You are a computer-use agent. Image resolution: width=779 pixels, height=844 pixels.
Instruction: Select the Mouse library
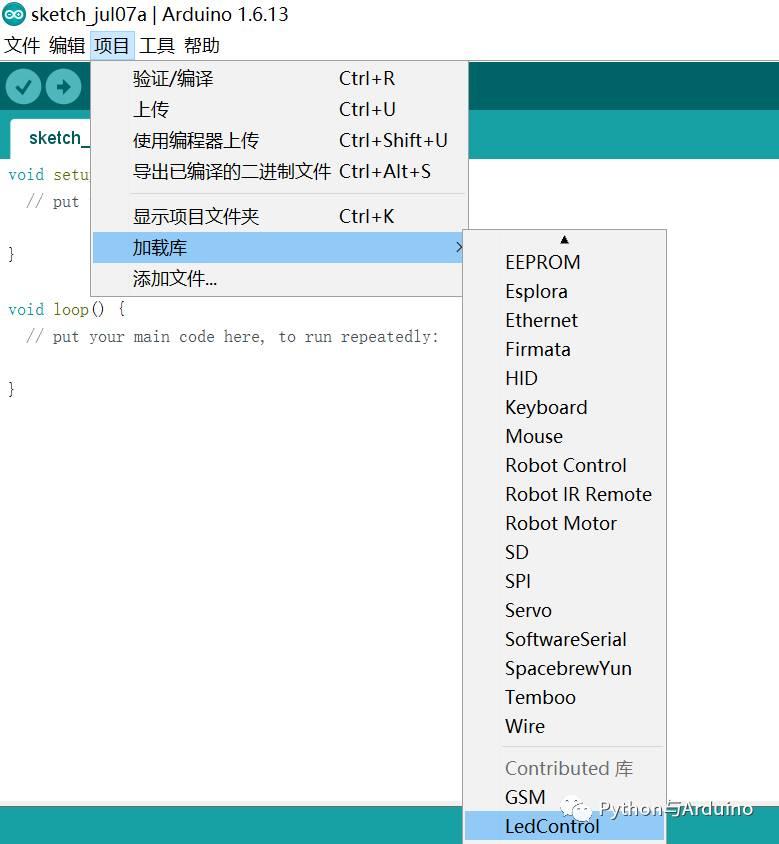click(x=564, y=436)
